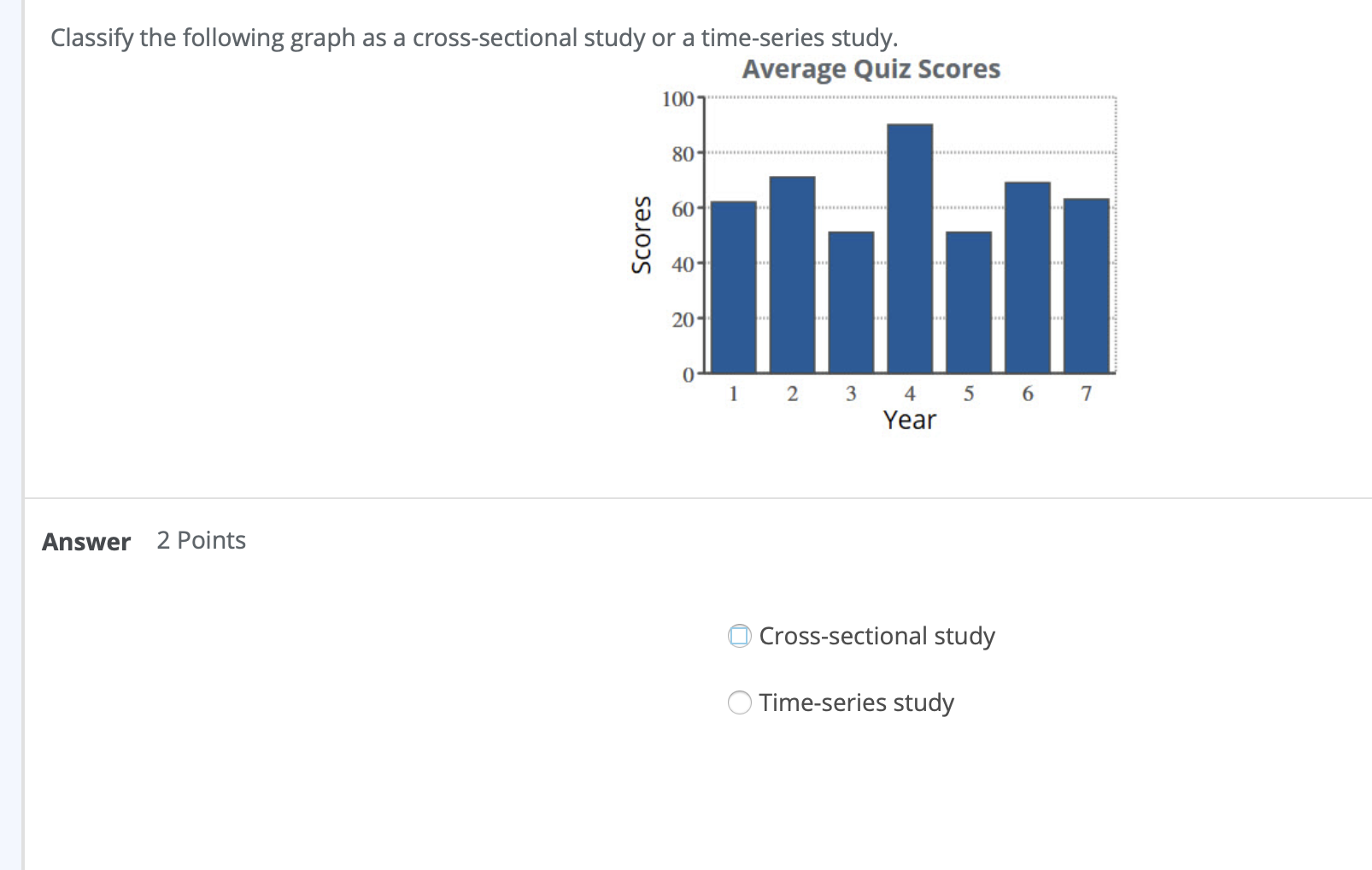Click the bar above Year 3

[851, 299]
